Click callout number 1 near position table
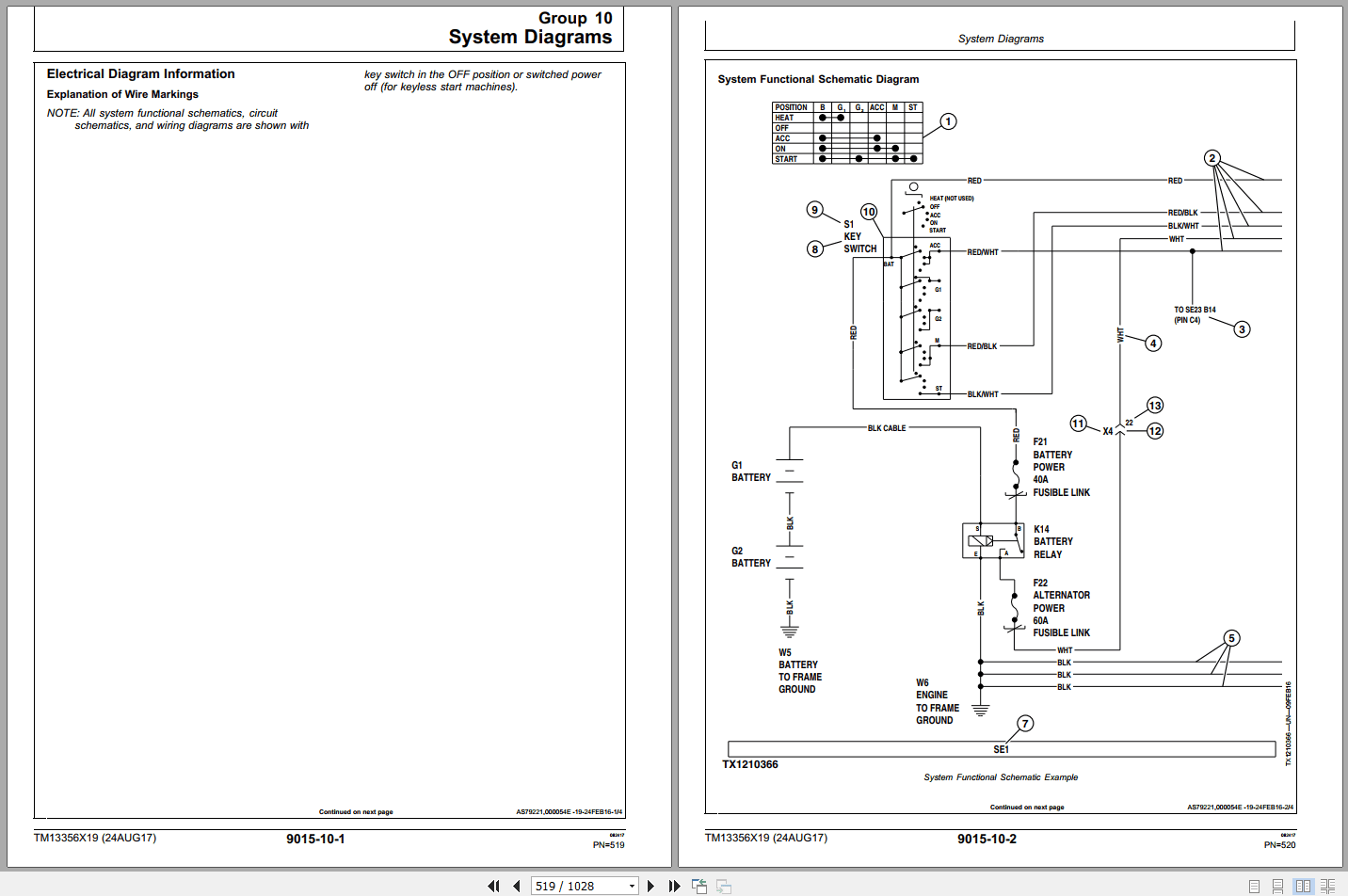 (x=948, y=121)
